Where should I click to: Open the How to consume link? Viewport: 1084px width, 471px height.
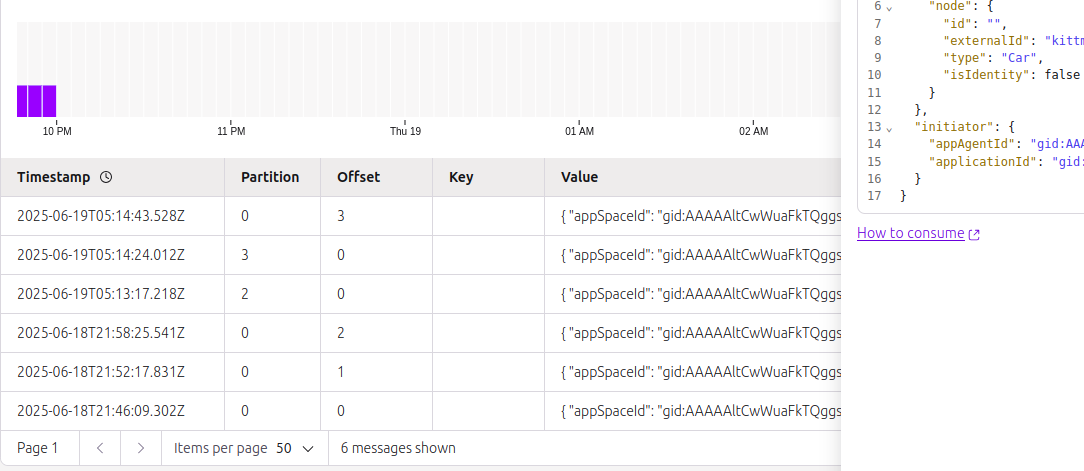(x=910, y=234)
